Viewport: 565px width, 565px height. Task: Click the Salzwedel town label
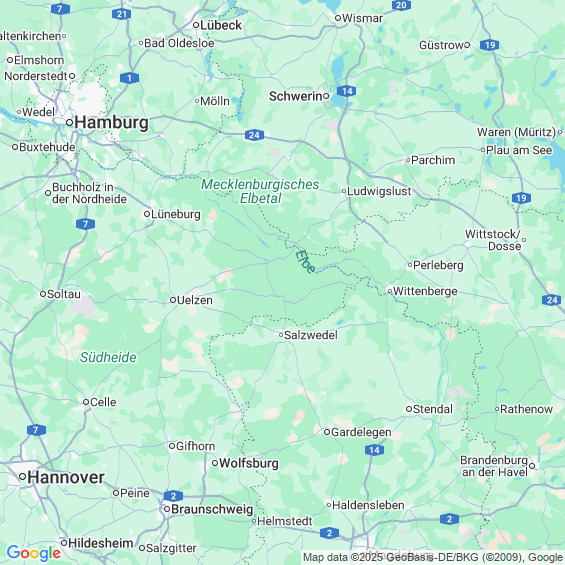pyautogui.click(x=311, y=335)
